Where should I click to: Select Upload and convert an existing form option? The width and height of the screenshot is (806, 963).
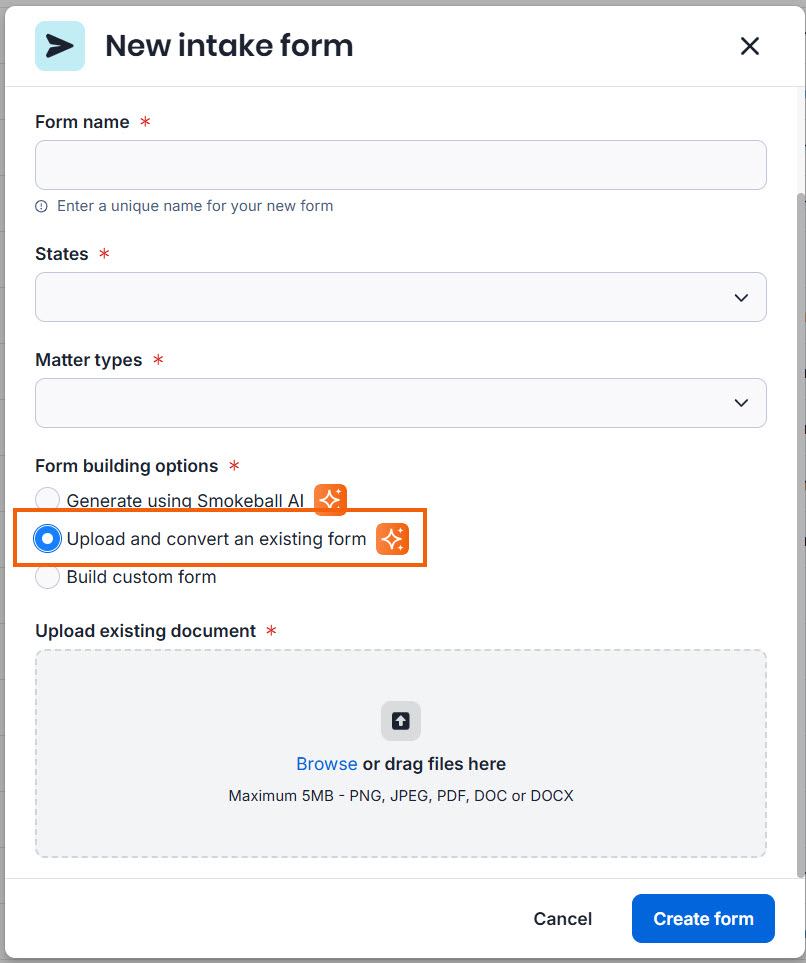(x=47, y=539)
